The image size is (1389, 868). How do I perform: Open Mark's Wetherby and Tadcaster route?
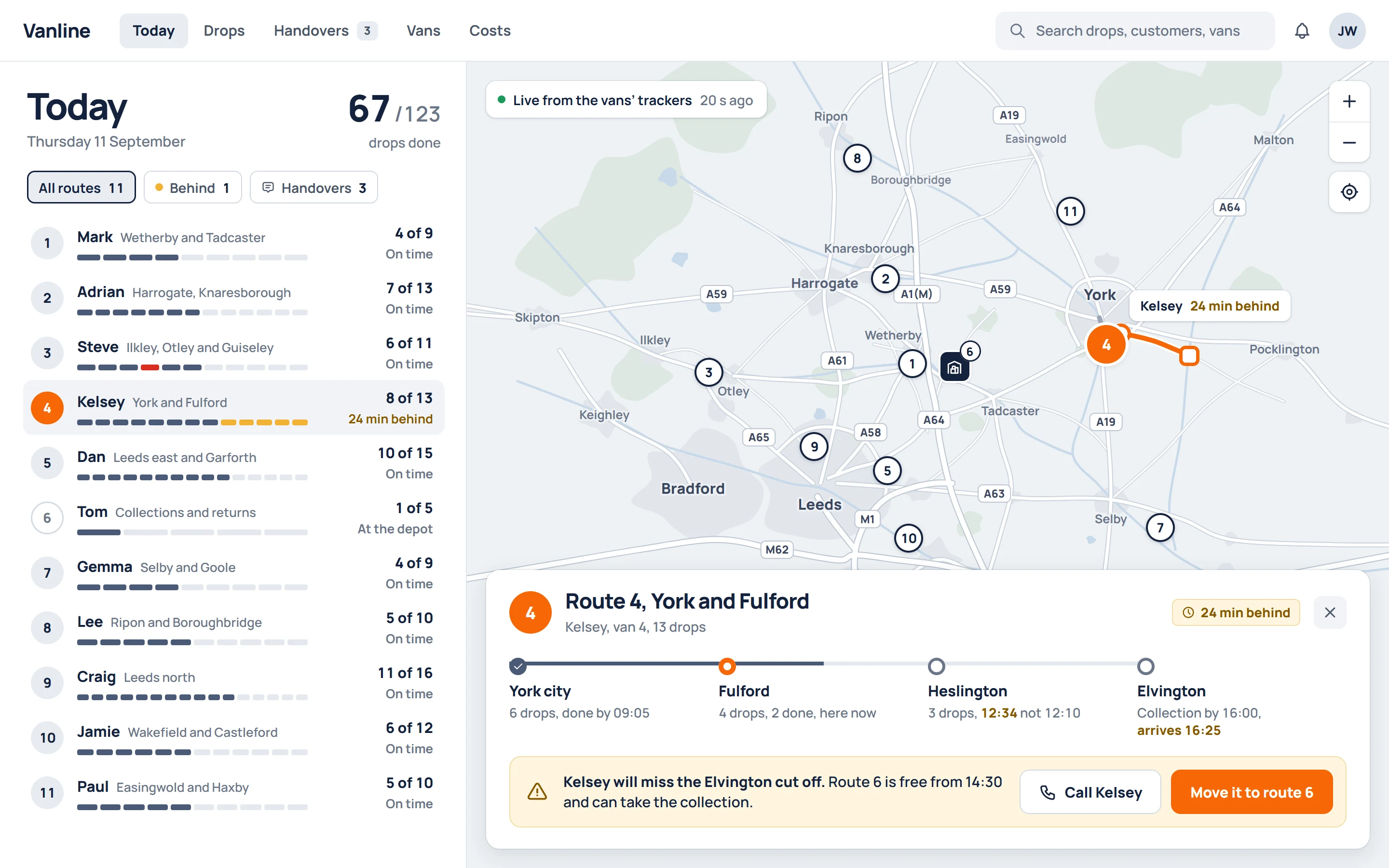tap(233, 244)
